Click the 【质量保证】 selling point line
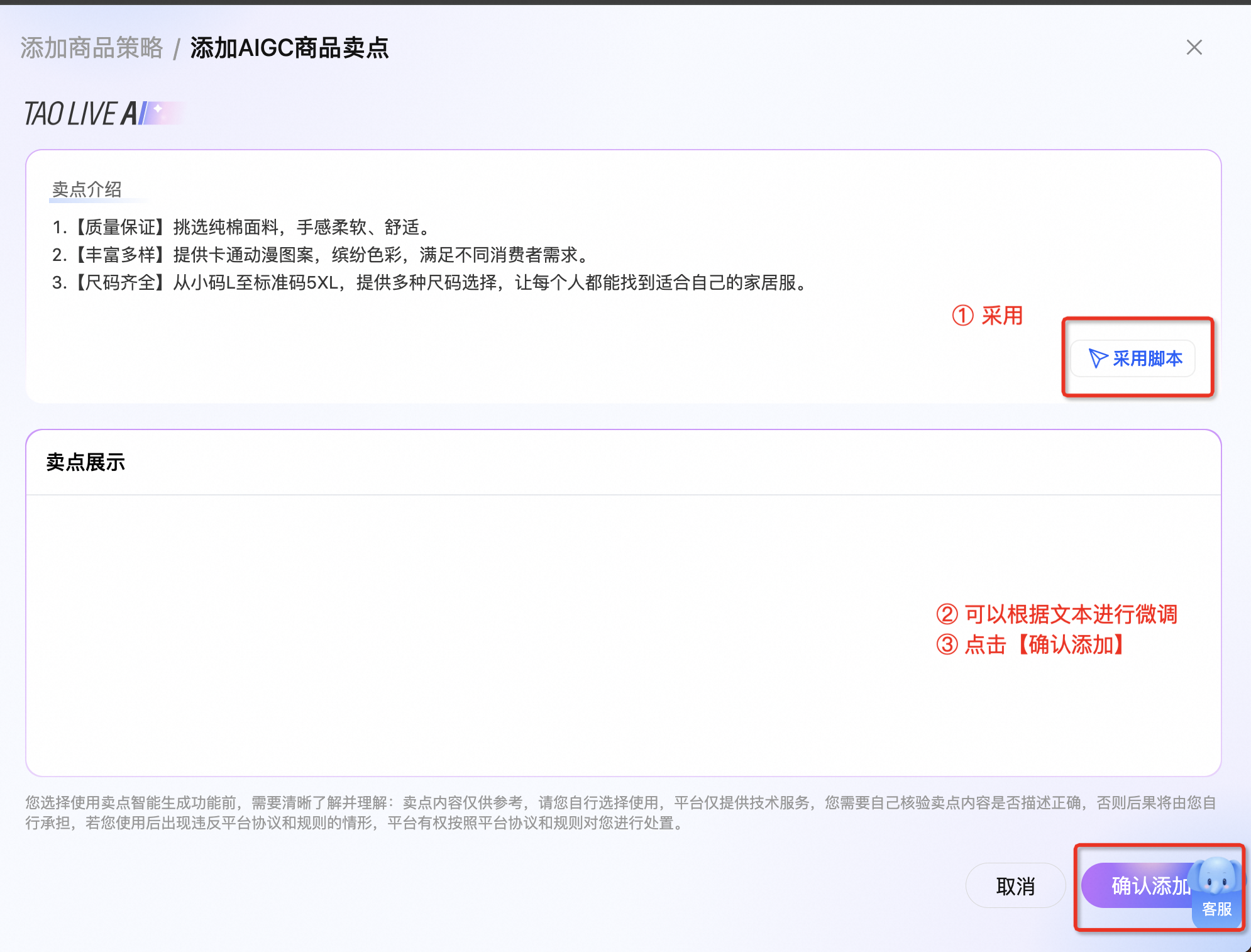1251x952 pixels. [x=241, y=227]
